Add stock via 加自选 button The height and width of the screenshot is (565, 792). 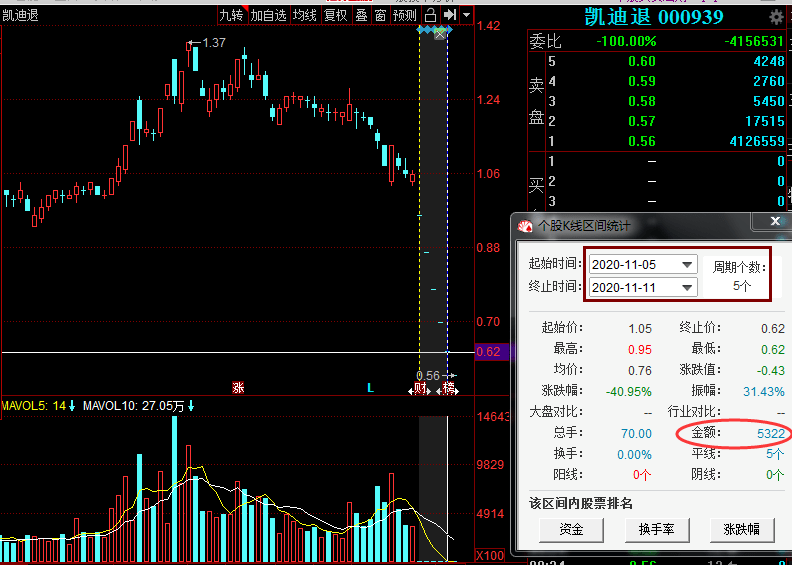pyautogui.click(x=268, y=15)
